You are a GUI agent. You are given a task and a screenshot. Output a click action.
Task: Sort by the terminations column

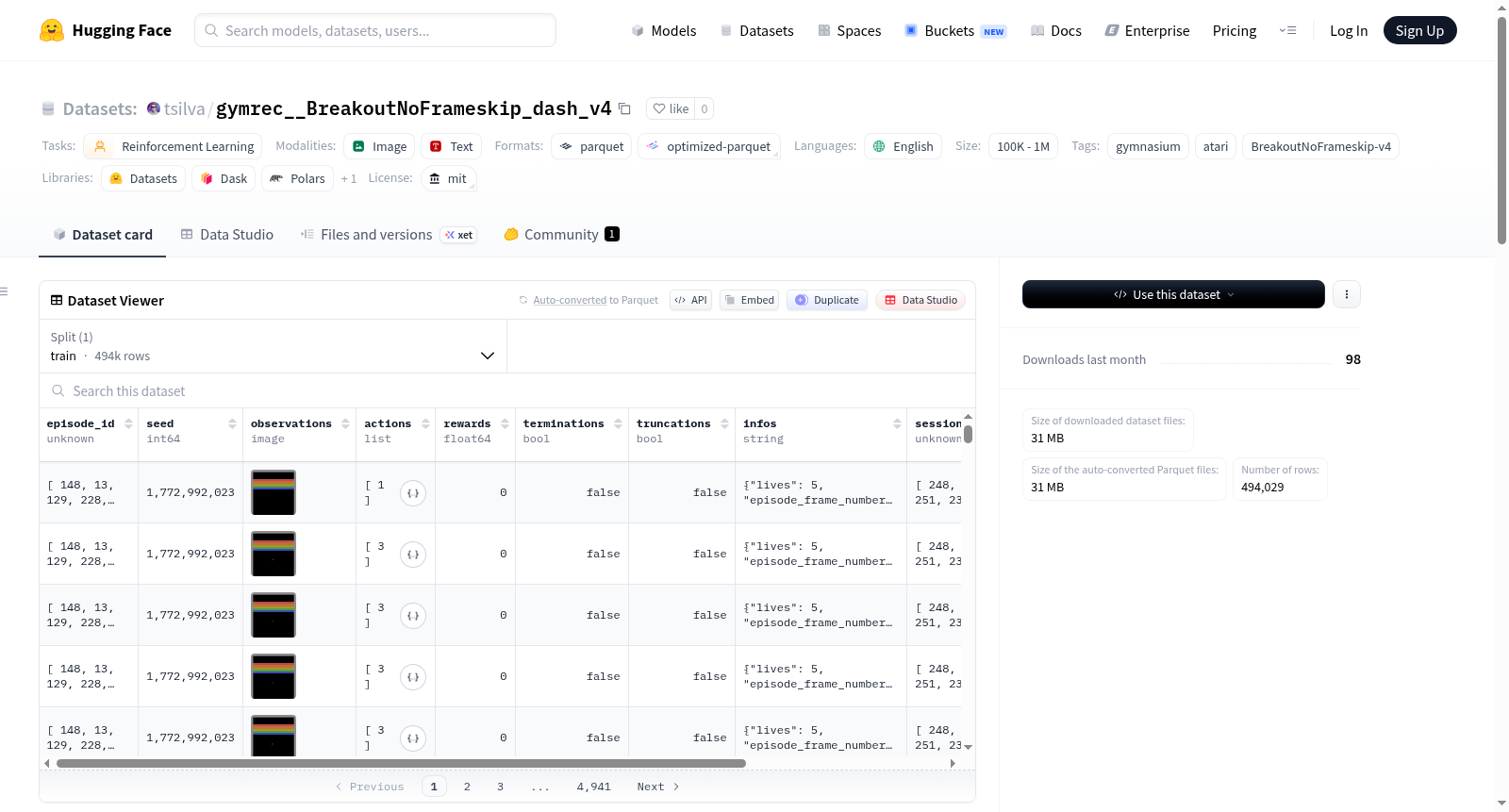(618, 424)
